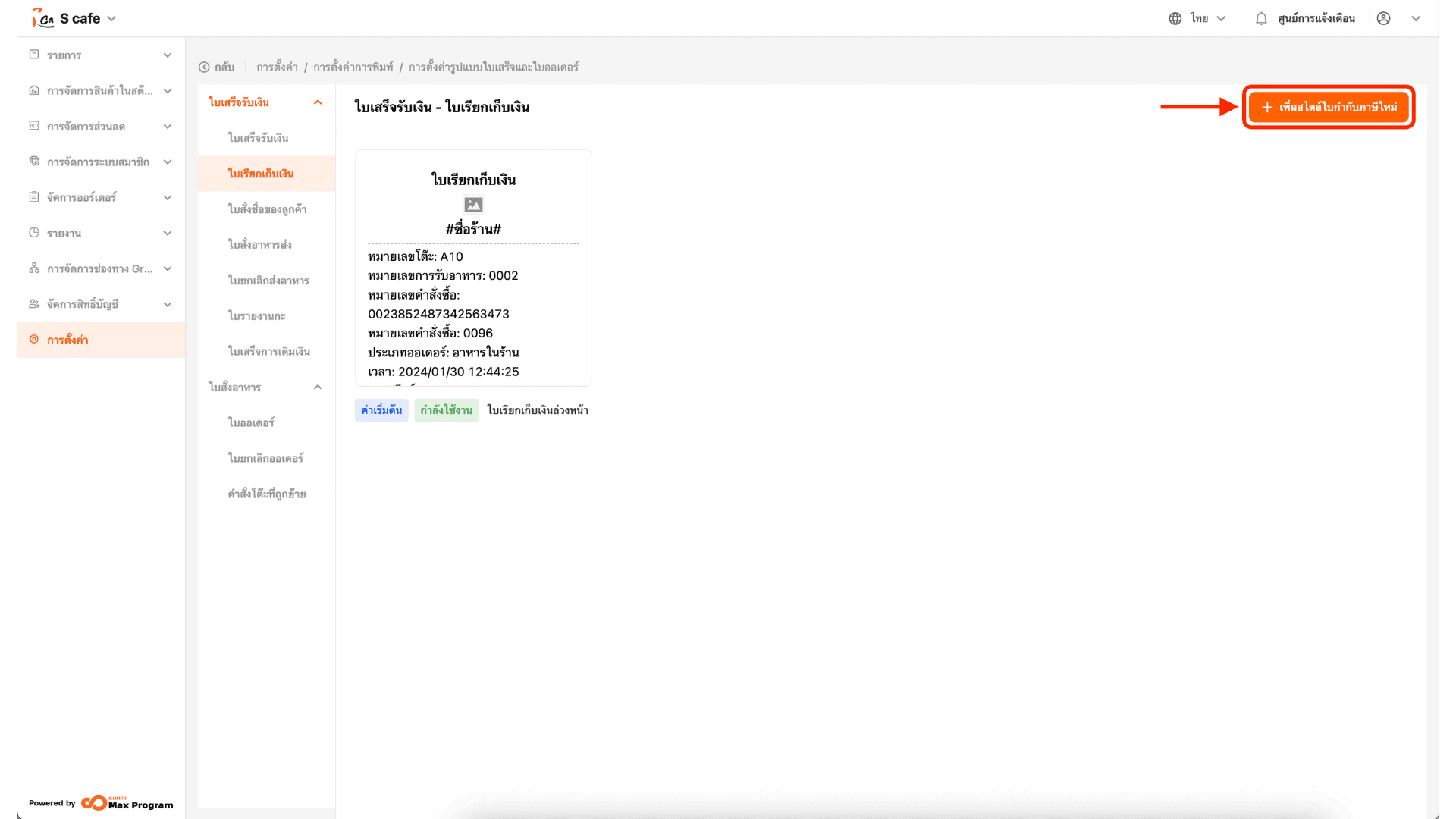Click เพิ่มสไตล์ใบกำกับภาษีใหม่ button
This screenshot has height=819, width=1456.
1329,107
